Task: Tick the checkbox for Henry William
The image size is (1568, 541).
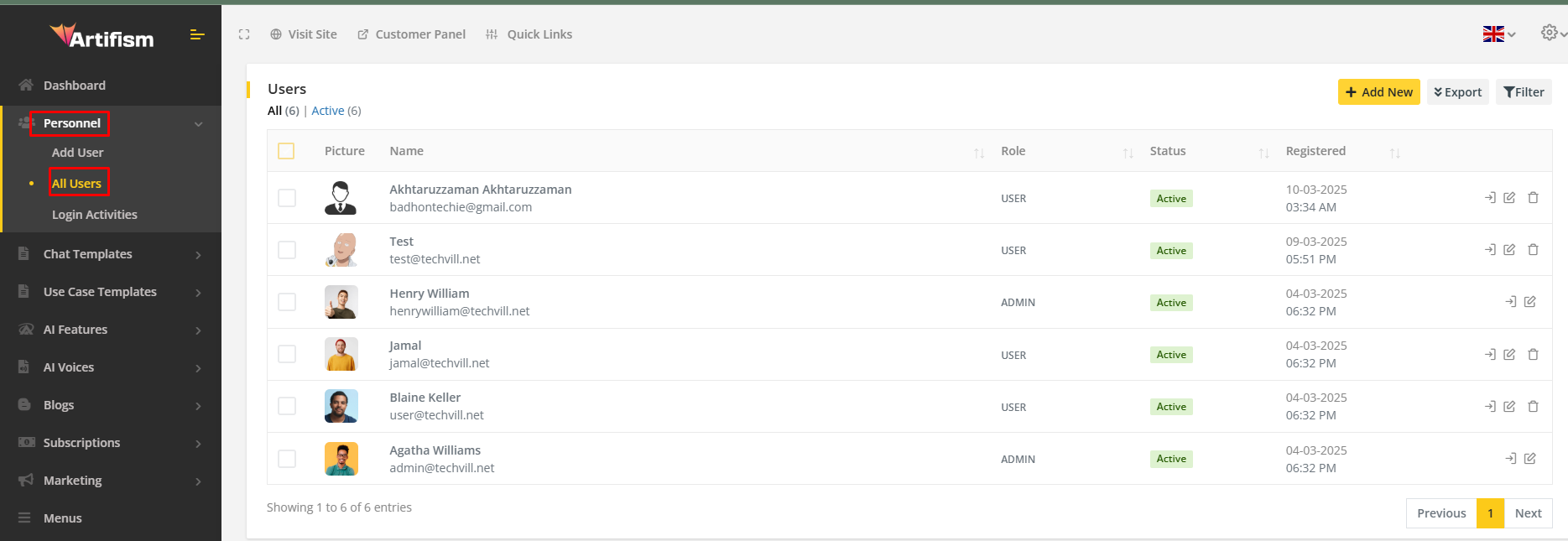Action: pyautogui.click(x=287, y=302)
